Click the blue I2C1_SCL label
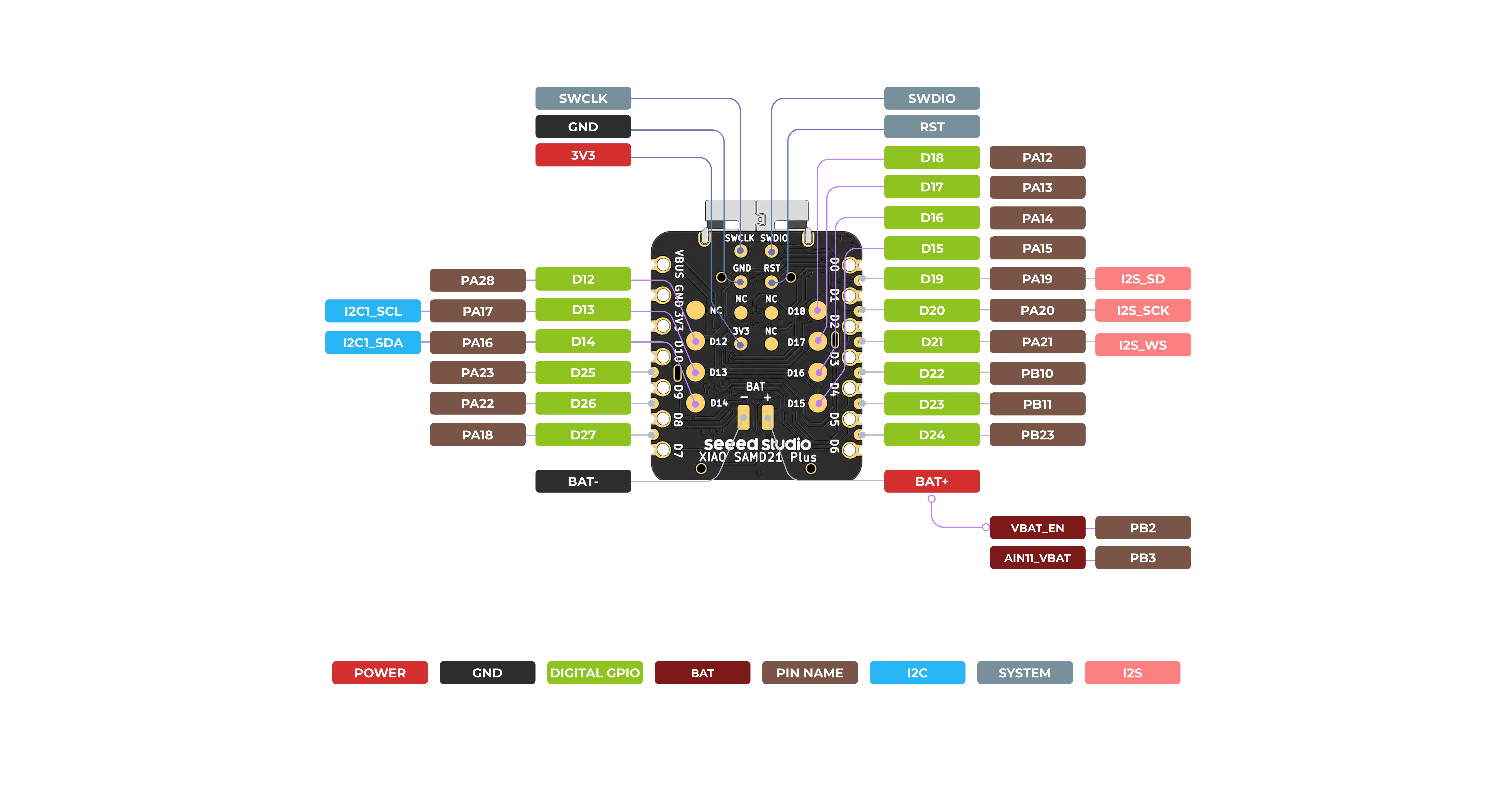The height and width of the screenshot is (788, 1512). click(x=373, y=311)
